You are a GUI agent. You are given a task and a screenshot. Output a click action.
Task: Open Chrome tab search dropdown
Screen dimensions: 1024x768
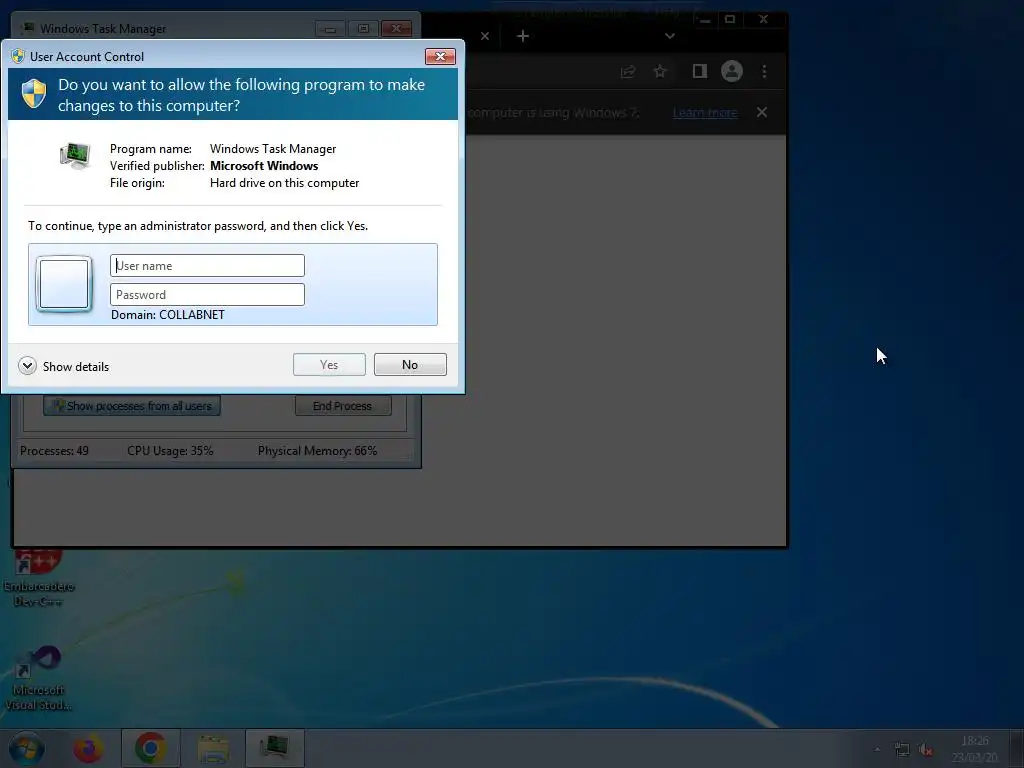[x=669, y=36]
